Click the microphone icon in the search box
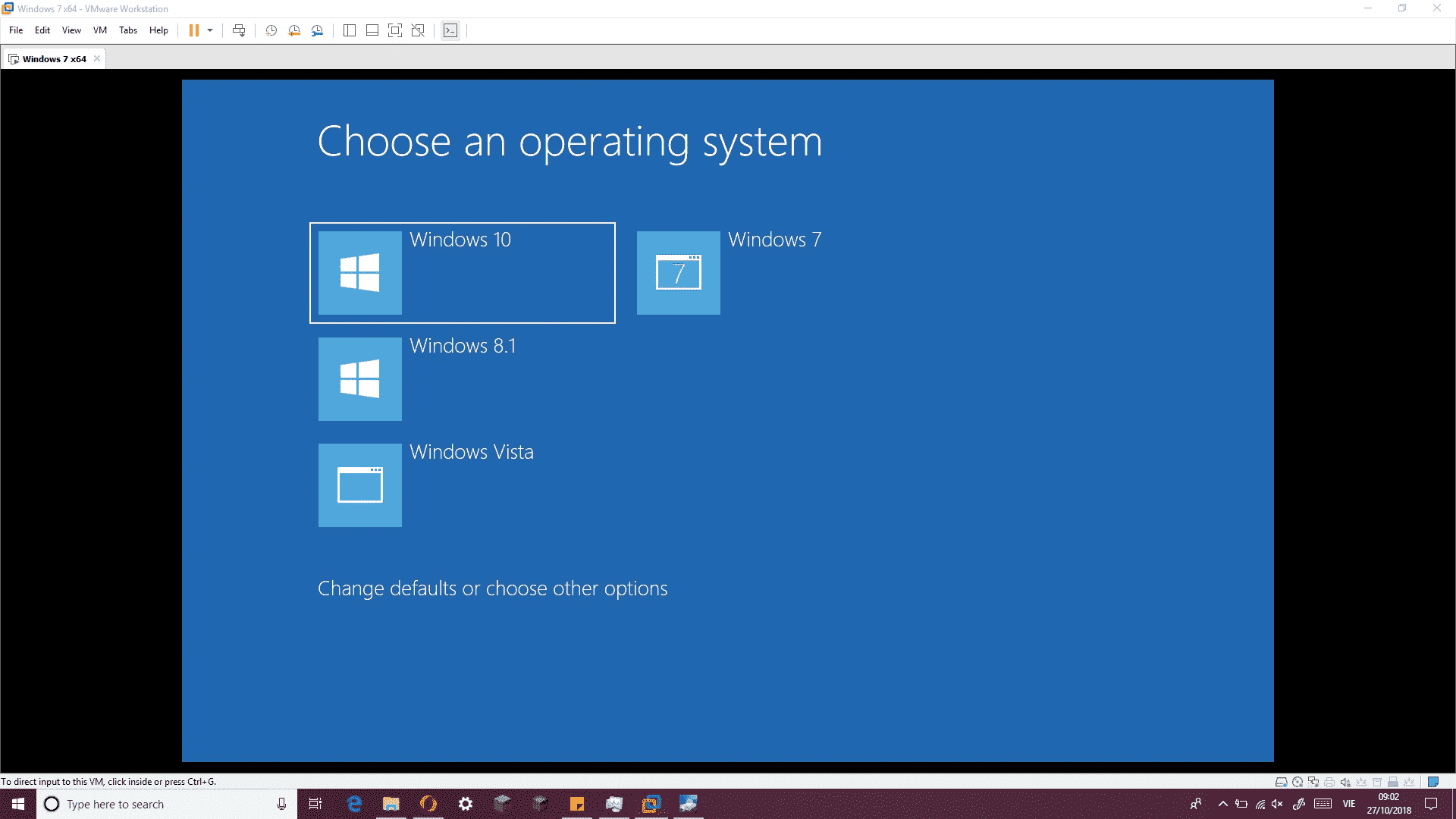1456x819 pixels. tap(281, 804)
